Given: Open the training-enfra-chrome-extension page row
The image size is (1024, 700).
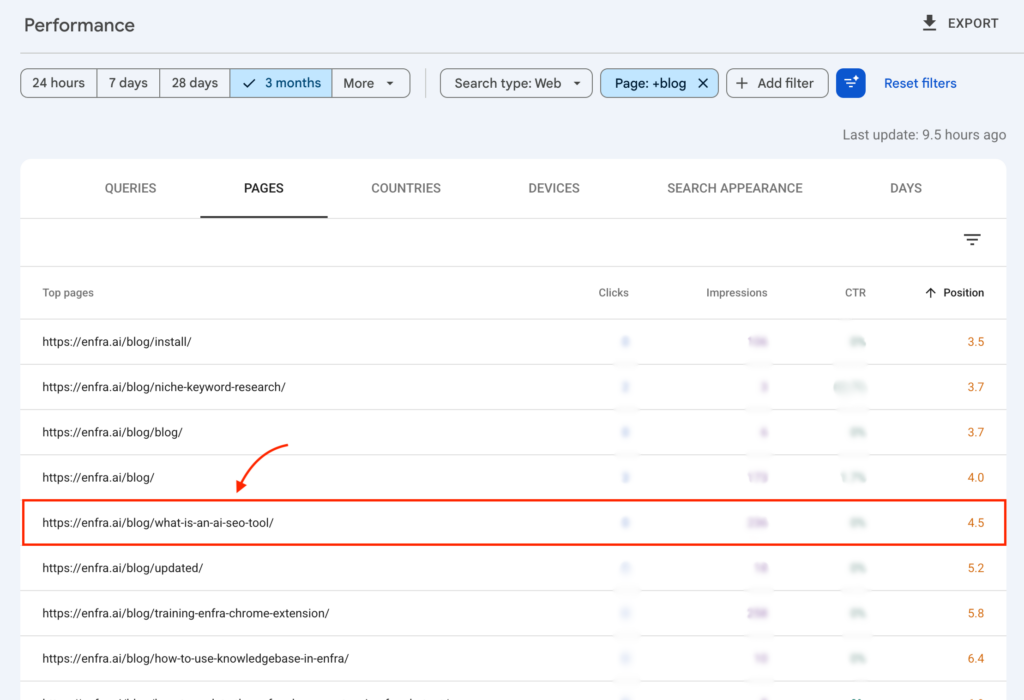Looking at the screenshot, I should click(x=513, y=613).
